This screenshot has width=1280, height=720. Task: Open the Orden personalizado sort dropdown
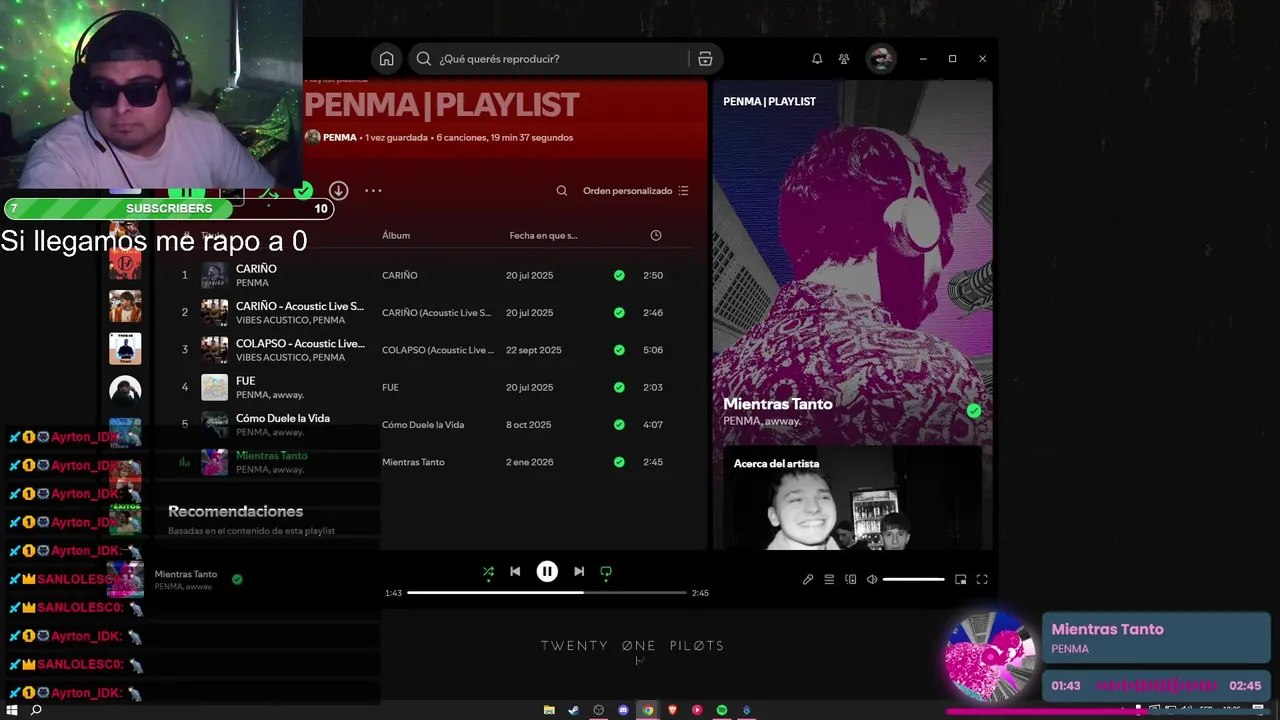(x=636, y=191)
